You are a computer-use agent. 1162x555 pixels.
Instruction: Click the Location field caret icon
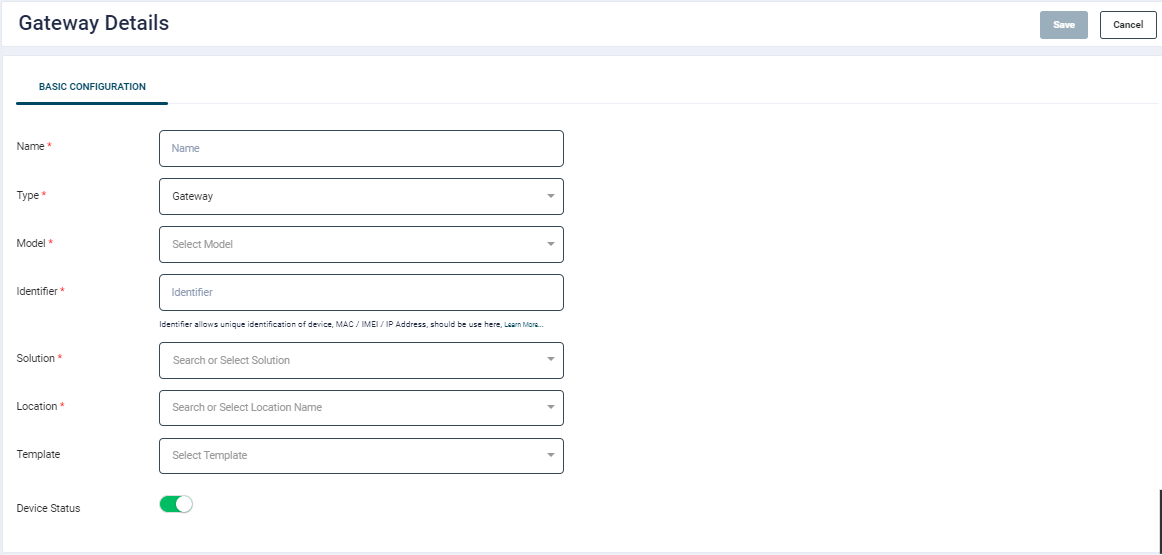click(x=550, y=407)
